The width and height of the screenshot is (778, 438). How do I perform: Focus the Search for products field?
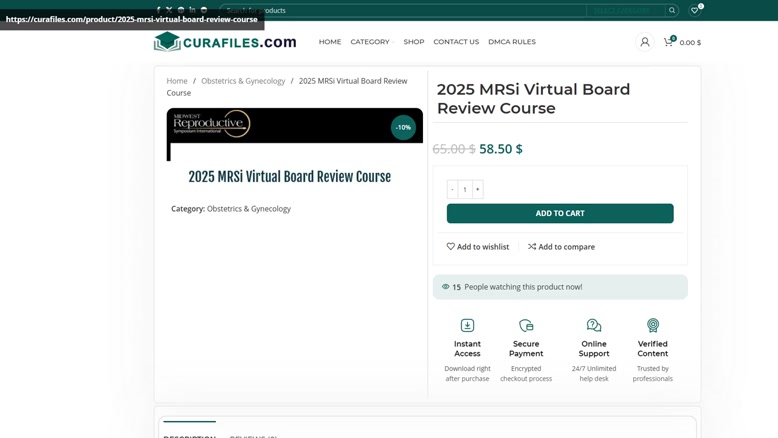[403, 10]
